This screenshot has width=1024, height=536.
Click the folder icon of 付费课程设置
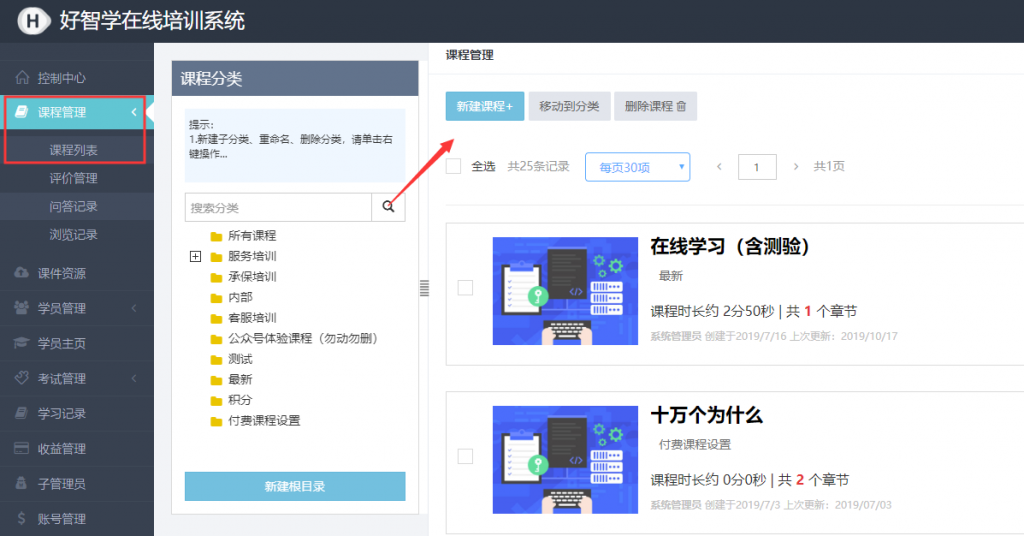(x=216, y=421)
